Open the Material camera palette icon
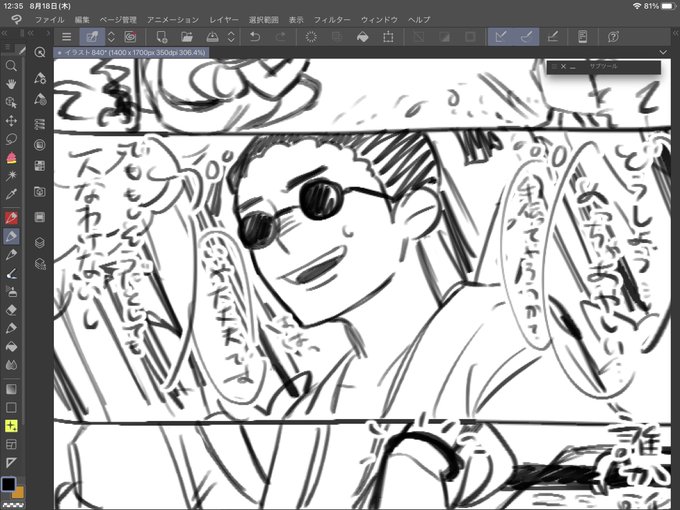The height and width of the screenshot is (510, 680). point(40,191)
